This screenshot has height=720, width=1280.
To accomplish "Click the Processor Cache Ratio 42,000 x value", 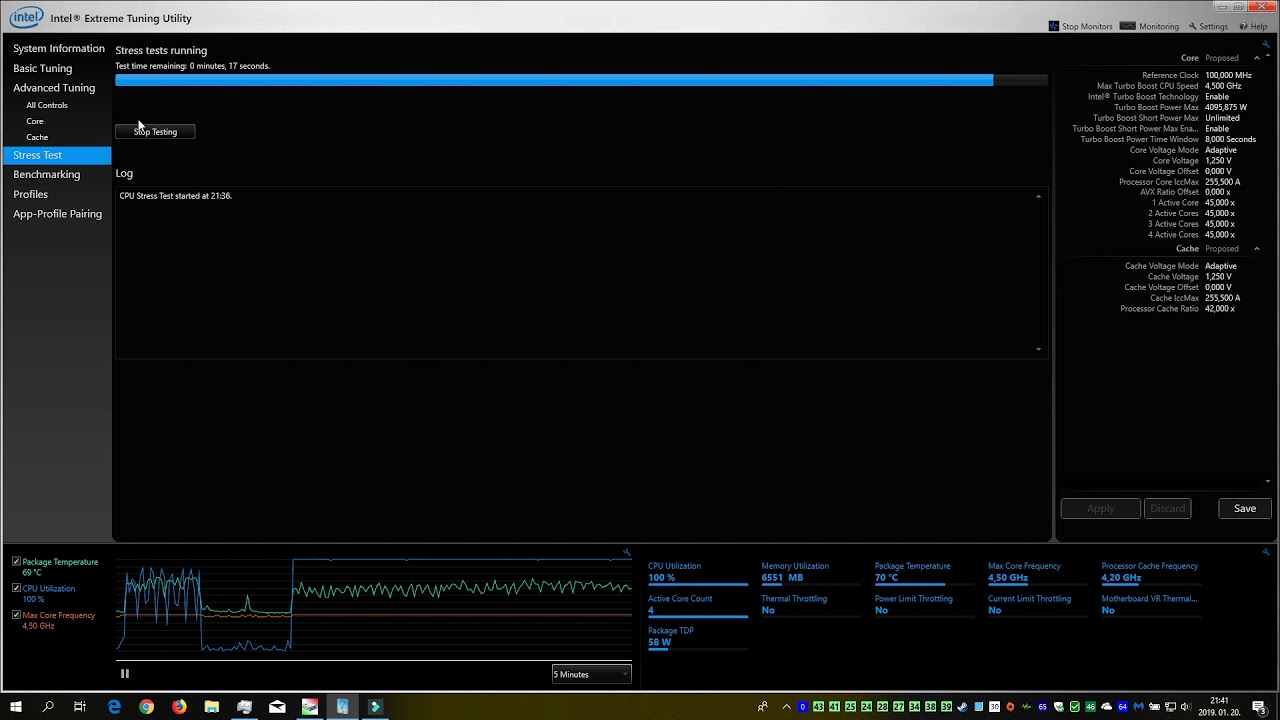I will point(1220,309).
